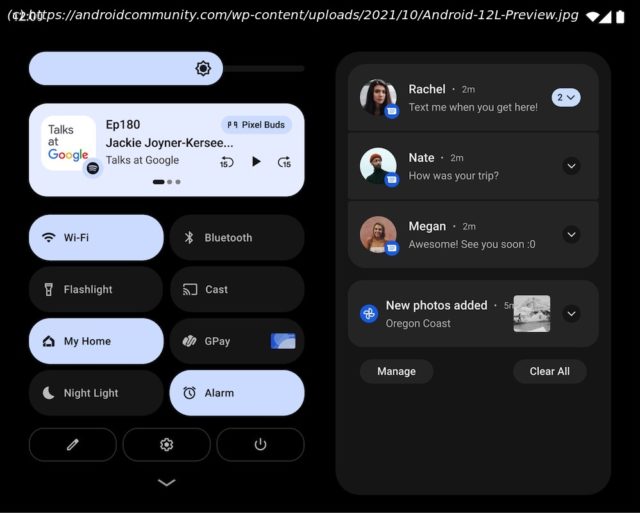Click the flashlight icon
Screen dimensions: 640x513
(x=49, y=289)
